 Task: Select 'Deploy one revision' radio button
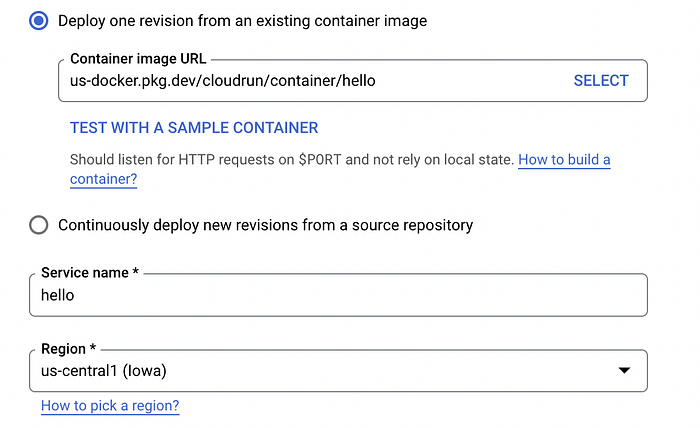(39, 21)
